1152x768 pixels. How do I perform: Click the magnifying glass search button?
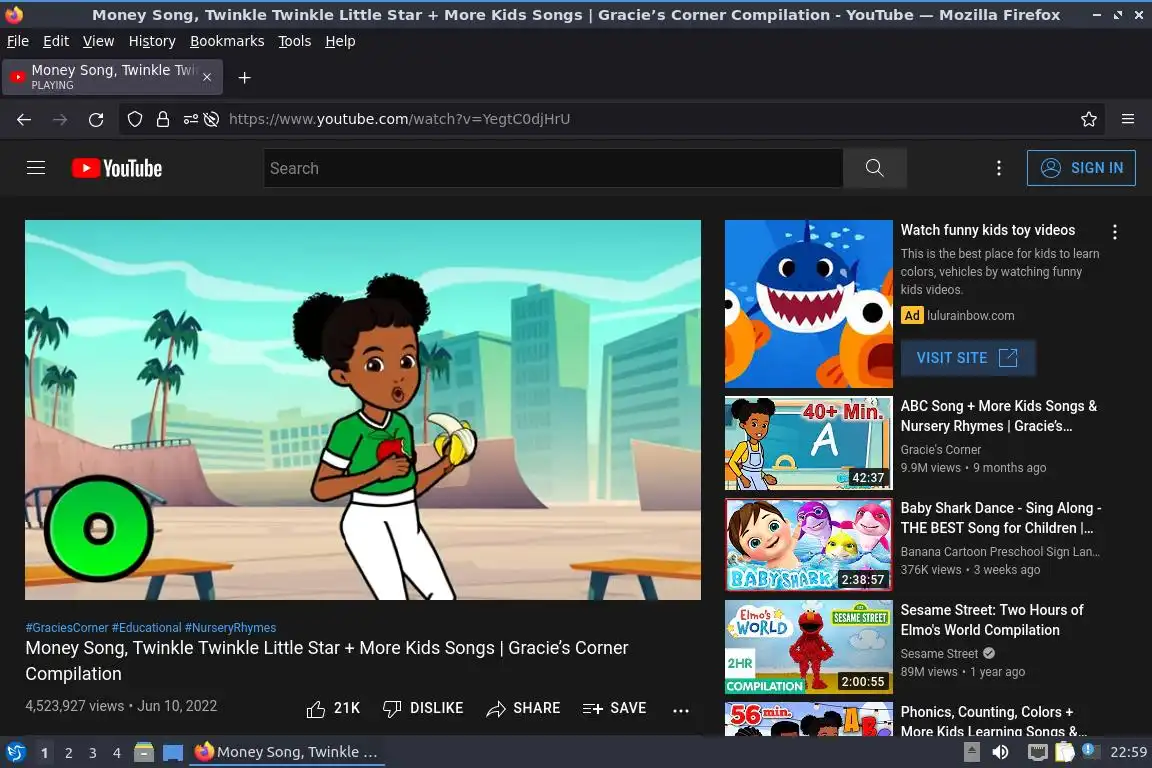point(874,168)
